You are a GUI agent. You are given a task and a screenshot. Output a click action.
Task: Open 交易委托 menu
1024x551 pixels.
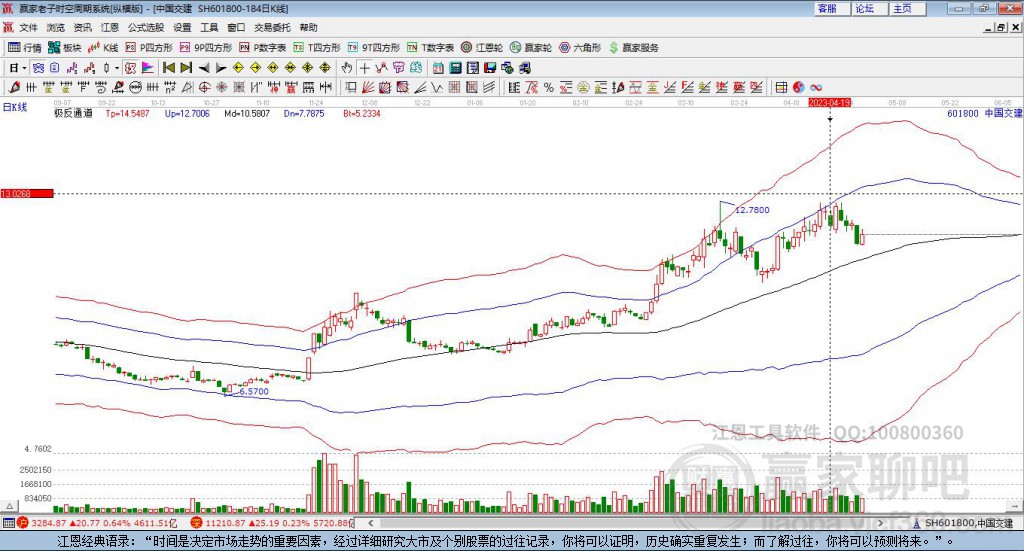pyautogui.click(x=272, y=27)
